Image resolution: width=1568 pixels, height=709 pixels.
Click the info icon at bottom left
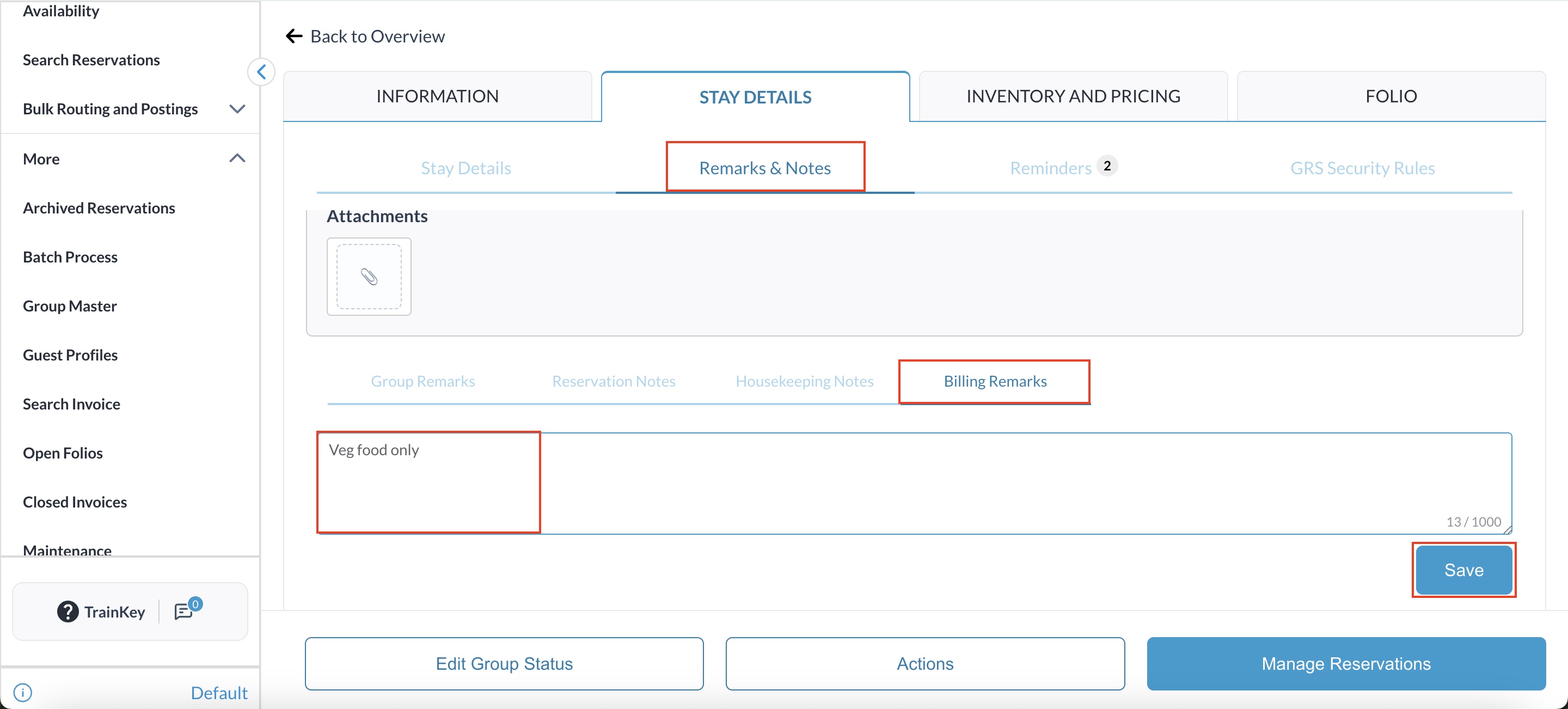(x=22, y=692)
